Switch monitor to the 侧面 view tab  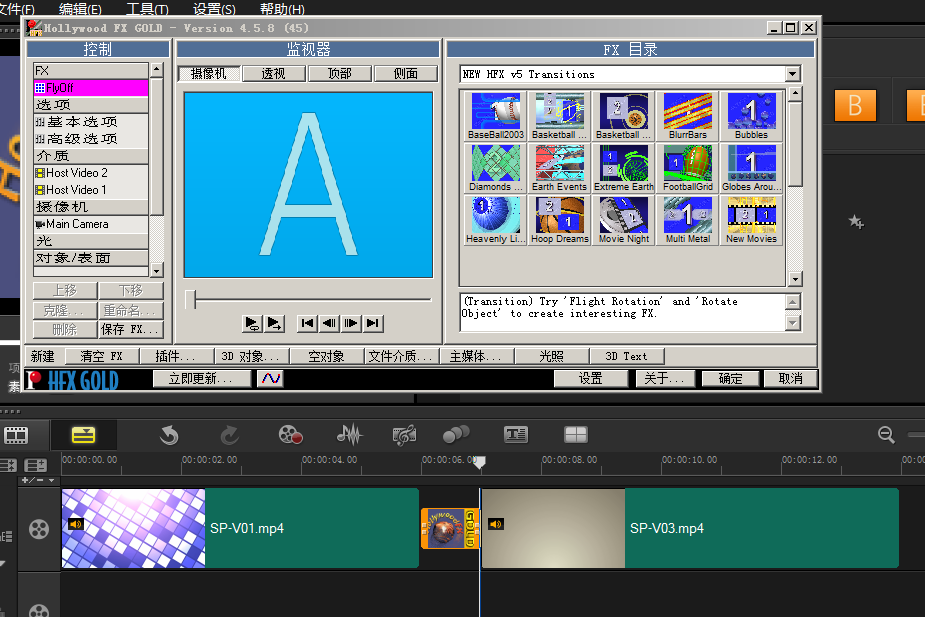click(406, 73)
